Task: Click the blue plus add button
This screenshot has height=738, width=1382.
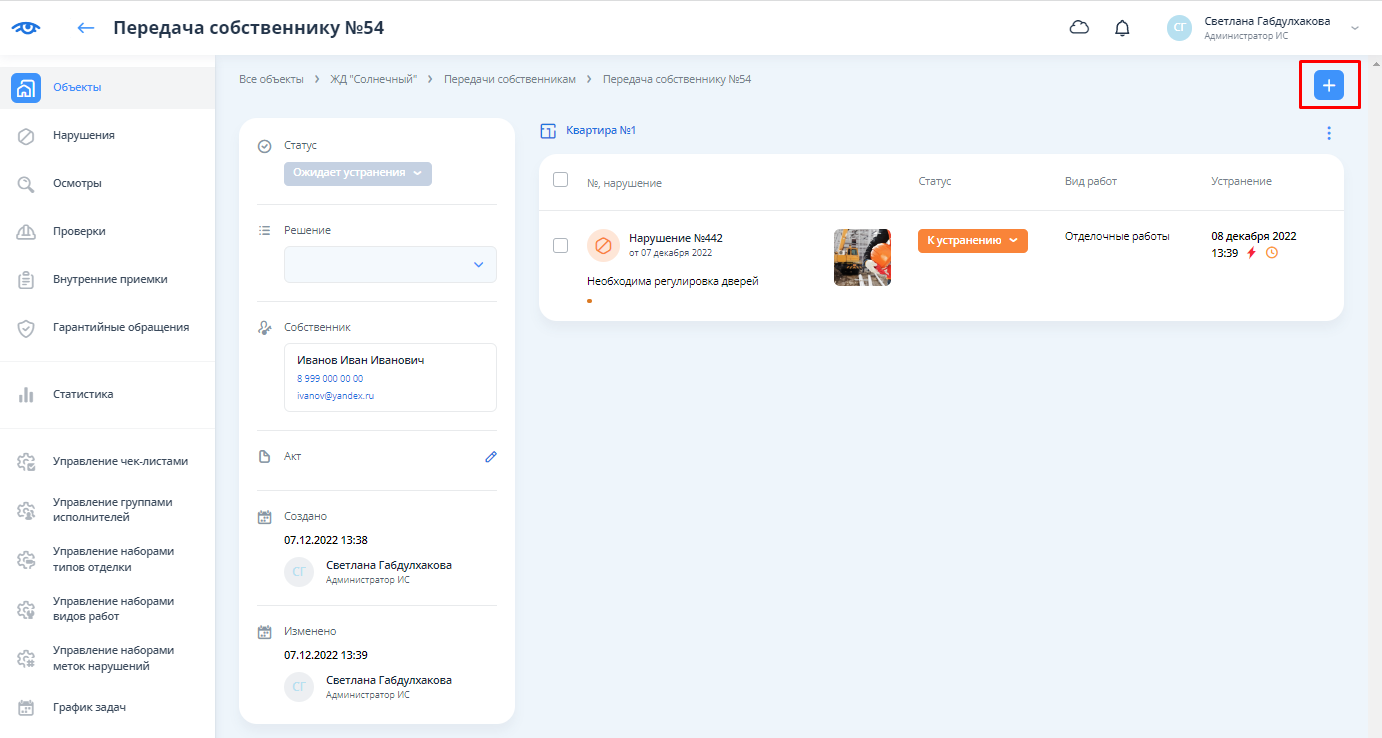Action: [x=1328, y=86]
